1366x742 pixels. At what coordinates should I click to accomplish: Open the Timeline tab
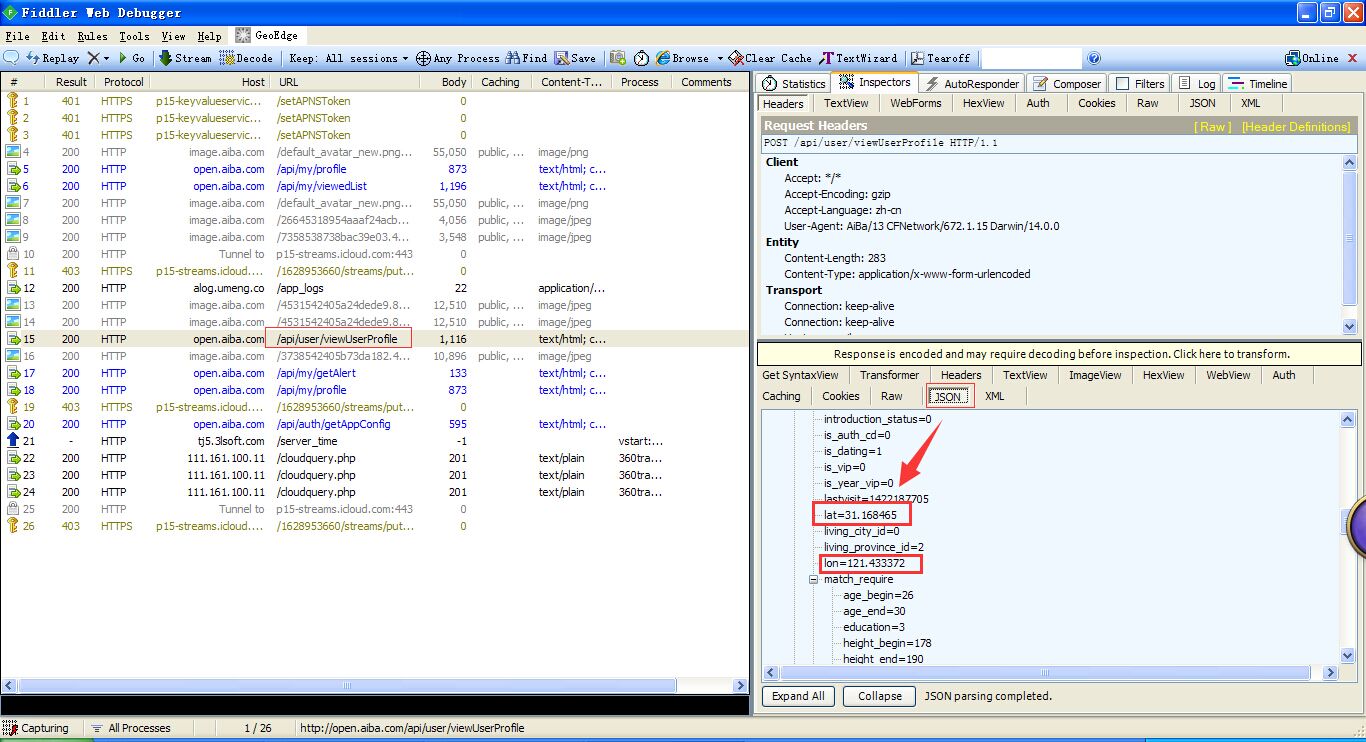pos(1258,84)
